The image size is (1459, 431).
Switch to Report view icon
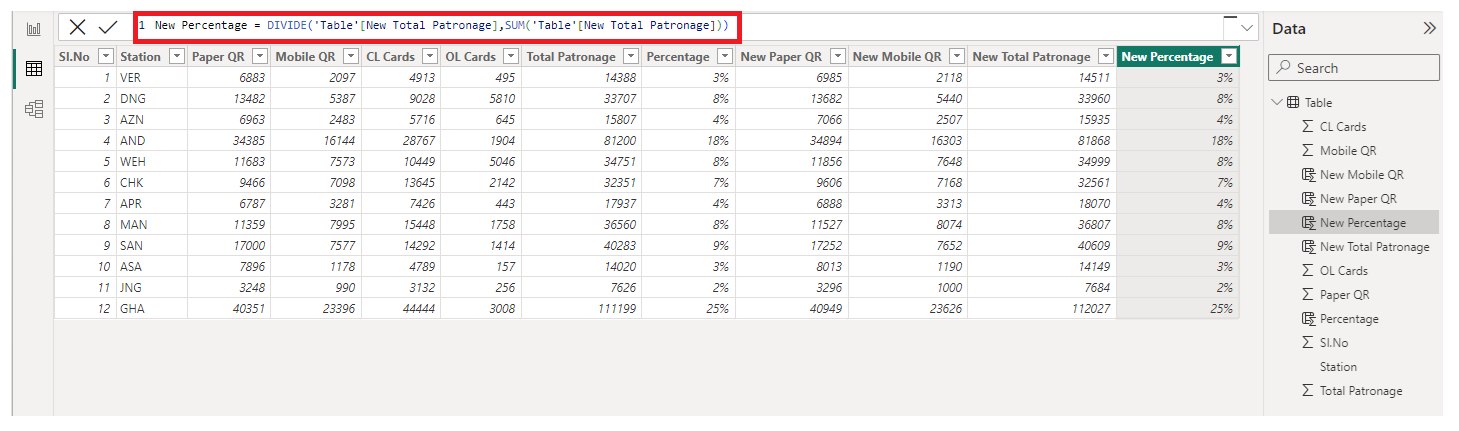pyautogui.click(x=33, y=30)
